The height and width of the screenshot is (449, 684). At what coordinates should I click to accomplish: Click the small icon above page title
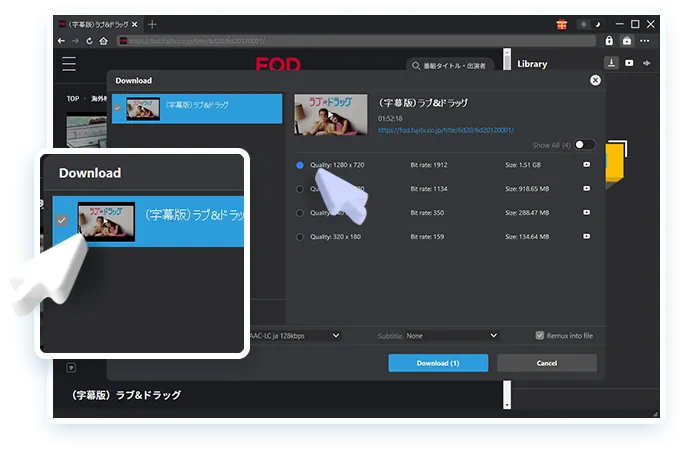pos(71,368)
